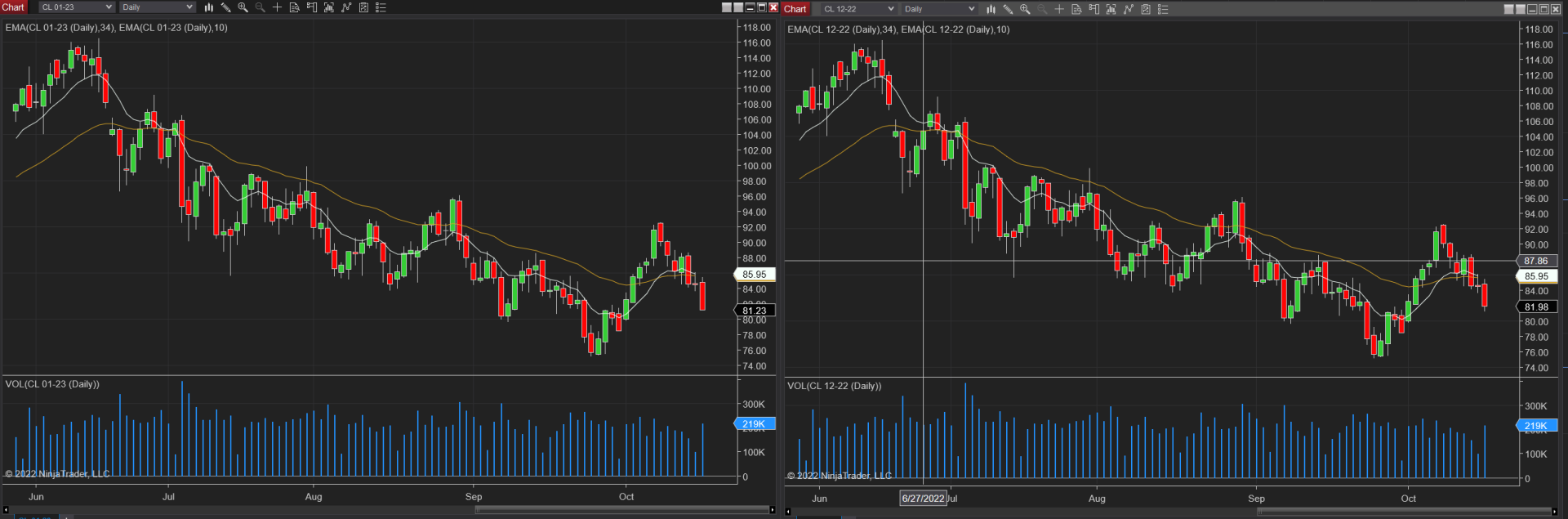Click zoom in magnifier on CL 01-23 chart

coord(243,7)
